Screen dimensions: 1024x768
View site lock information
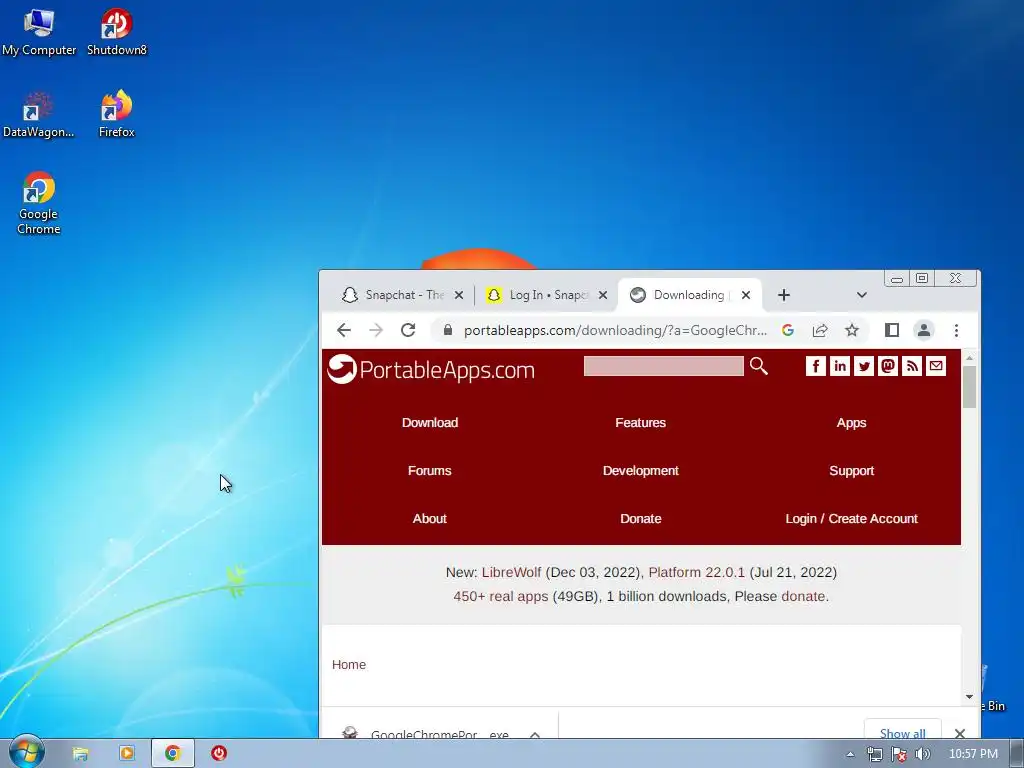pos(447,330)
